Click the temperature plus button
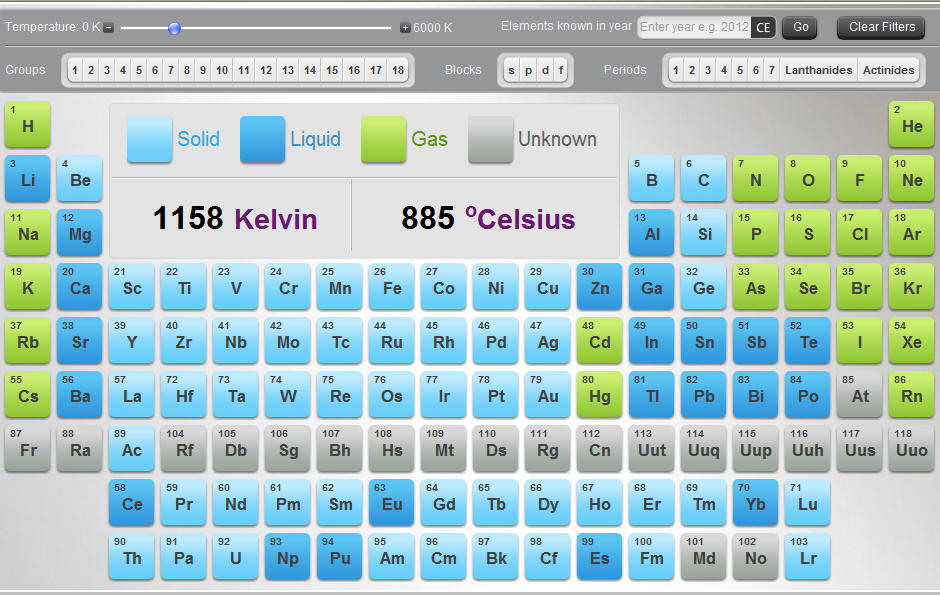 405,28
